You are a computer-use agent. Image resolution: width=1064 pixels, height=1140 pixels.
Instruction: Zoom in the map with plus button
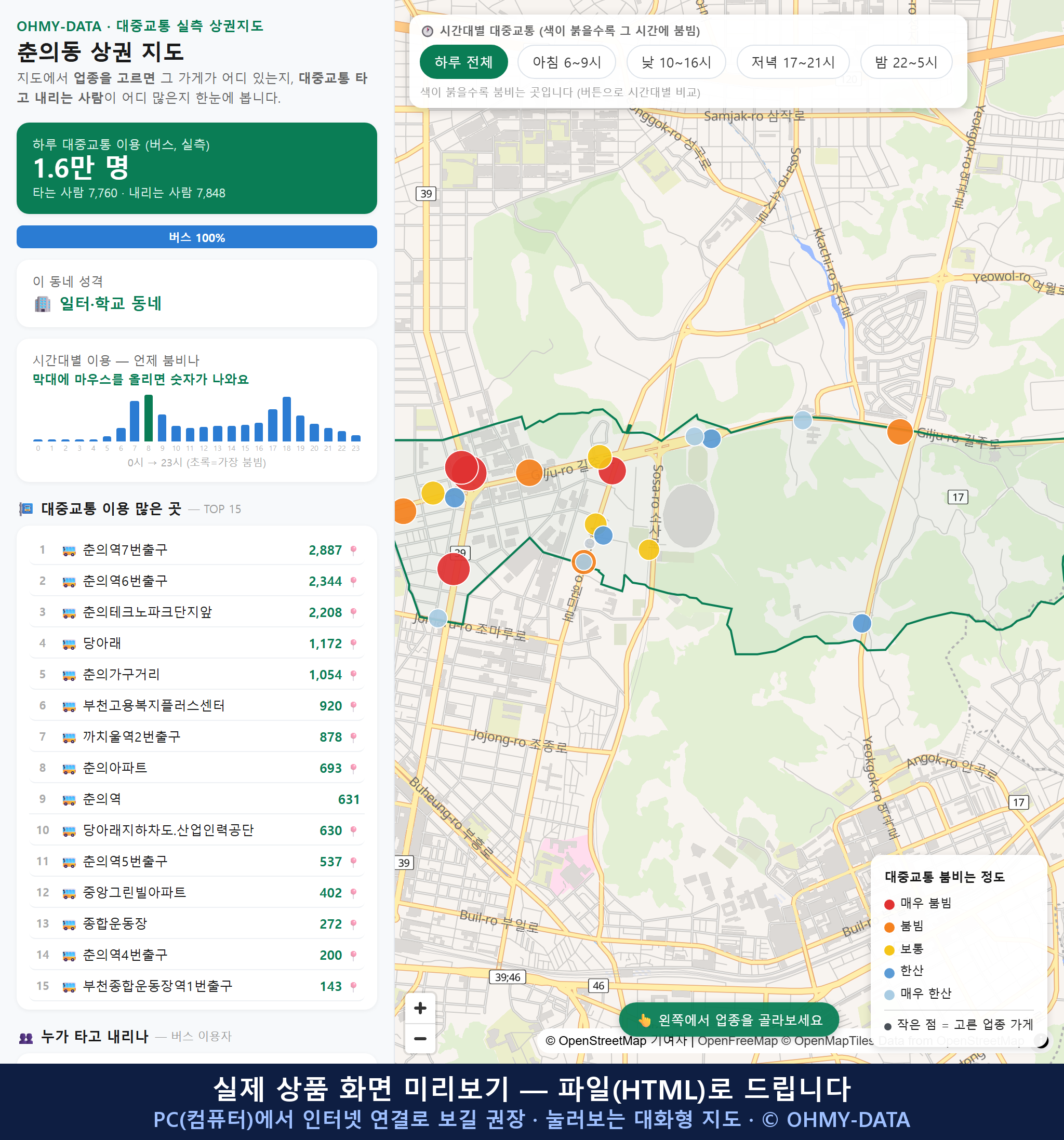click(420, 1008)
